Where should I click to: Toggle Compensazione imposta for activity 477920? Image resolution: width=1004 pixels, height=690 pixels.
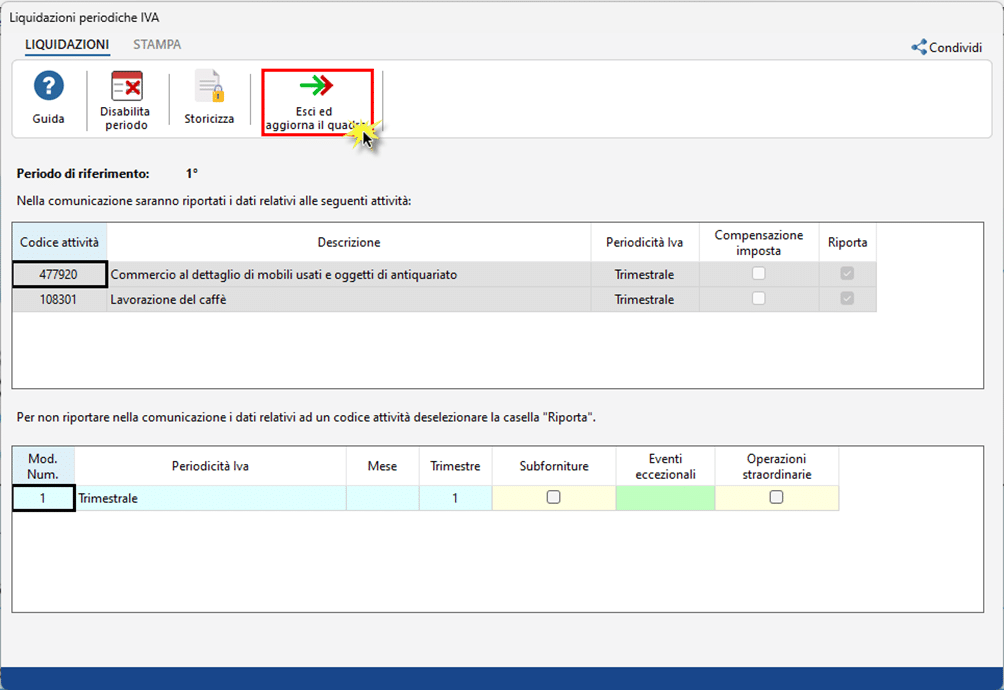point(759,274)
